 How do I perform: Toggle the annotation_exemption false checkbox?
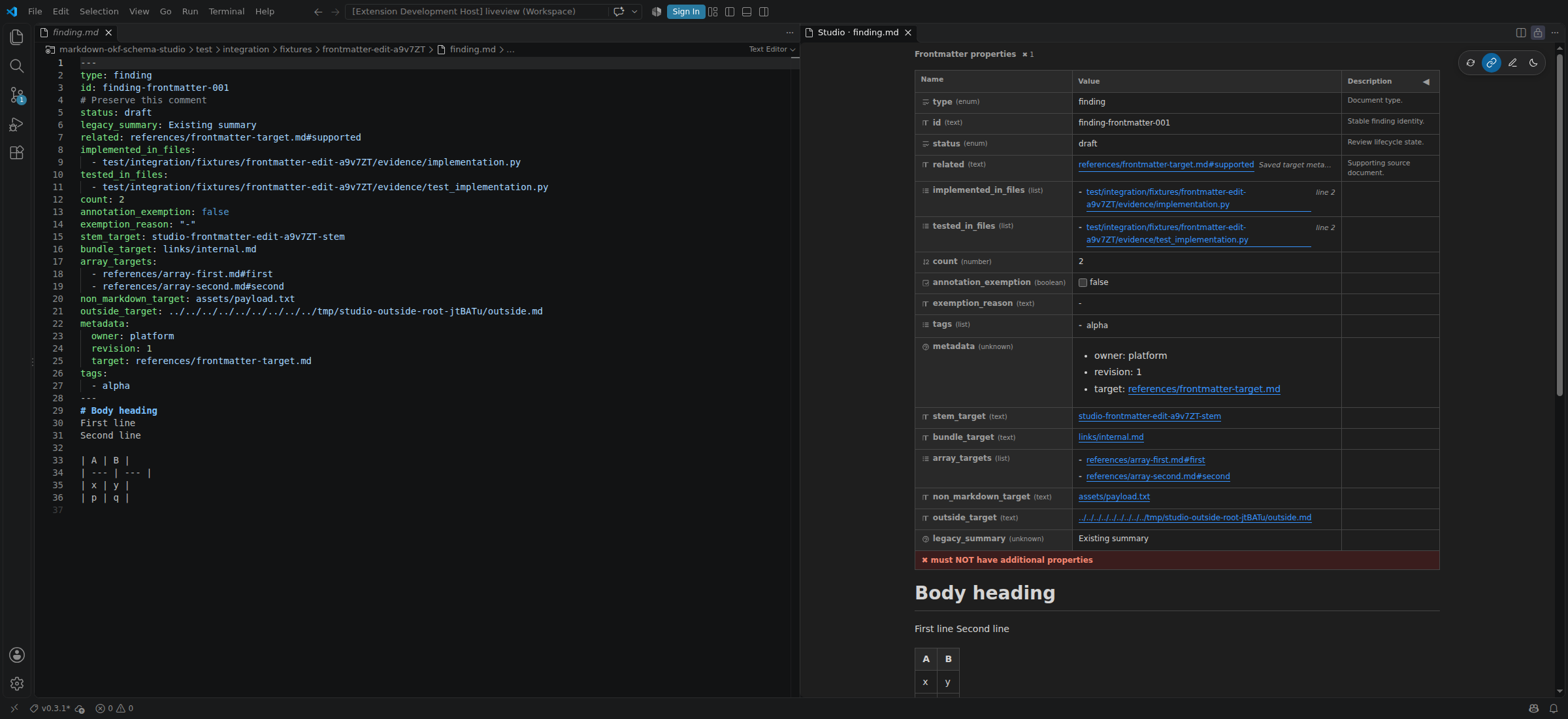point(1083,283)
